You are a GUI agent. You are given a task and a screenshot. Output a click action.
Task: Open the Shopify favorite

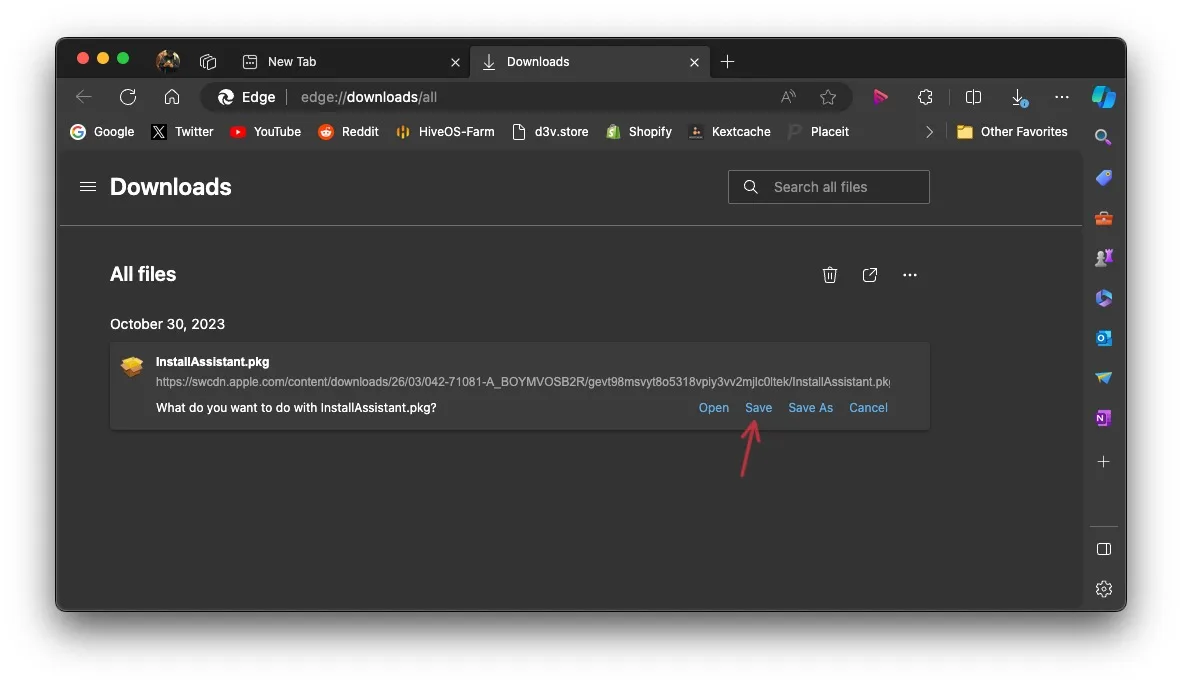point(639,132)
